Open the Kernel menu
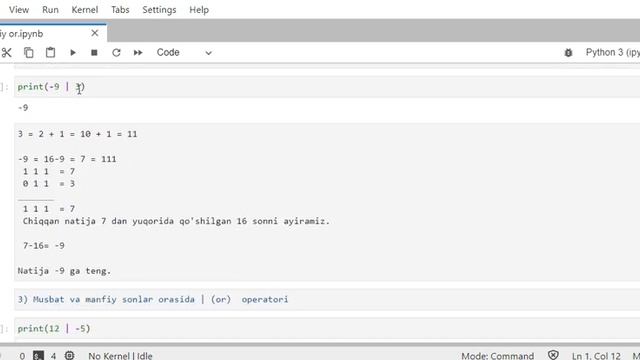Screen dimensions: 640x360 tap(84, 10)
